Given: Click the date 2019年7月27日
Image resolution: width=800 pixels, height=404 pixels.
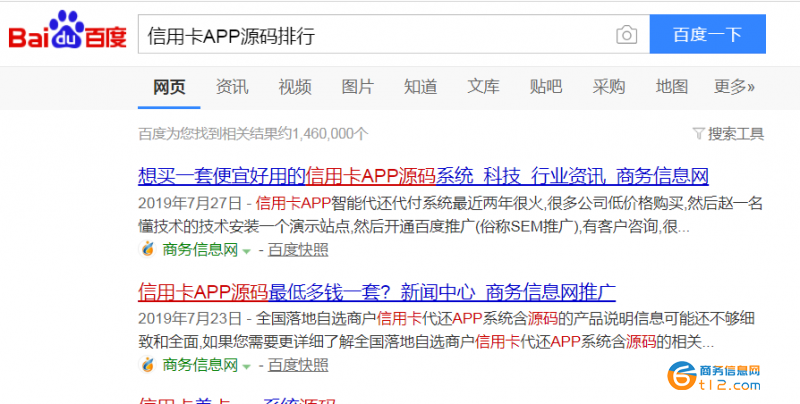Looking at the screenshot, I should [189, 204].
